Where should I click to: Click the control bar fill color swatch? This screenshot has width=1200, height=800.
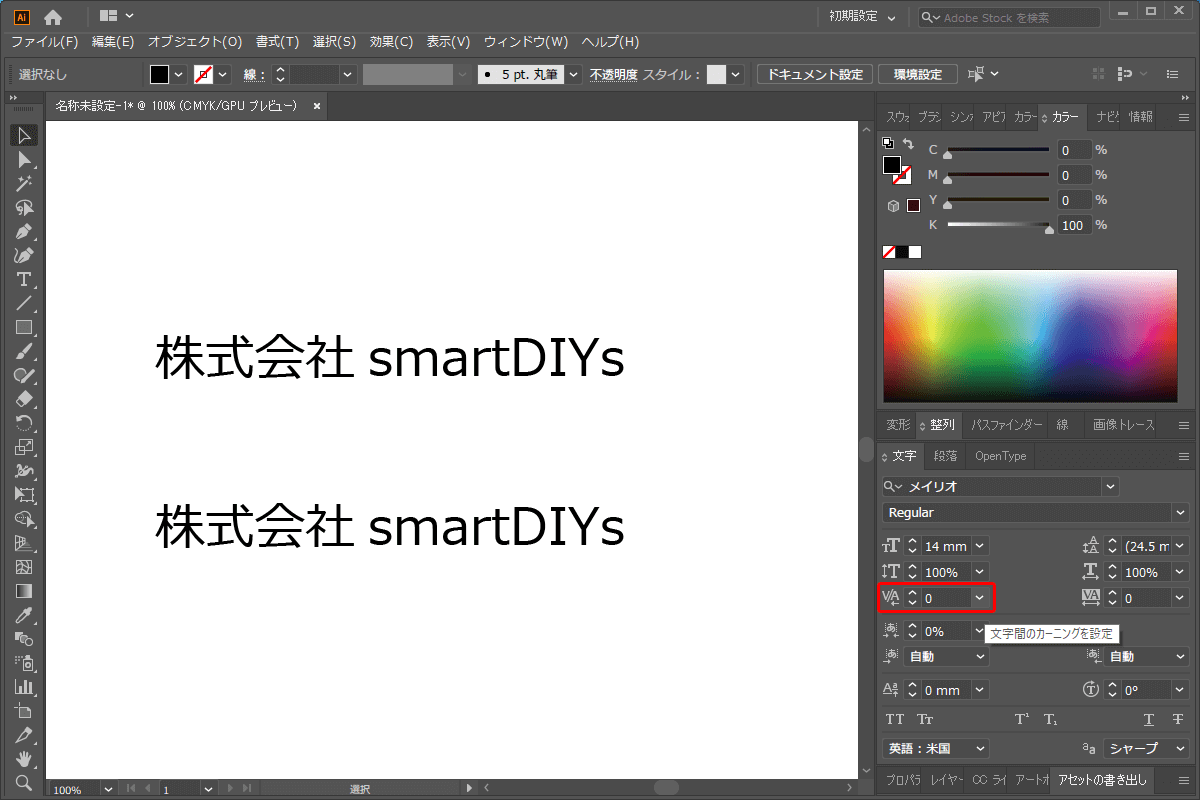(160, 74)
